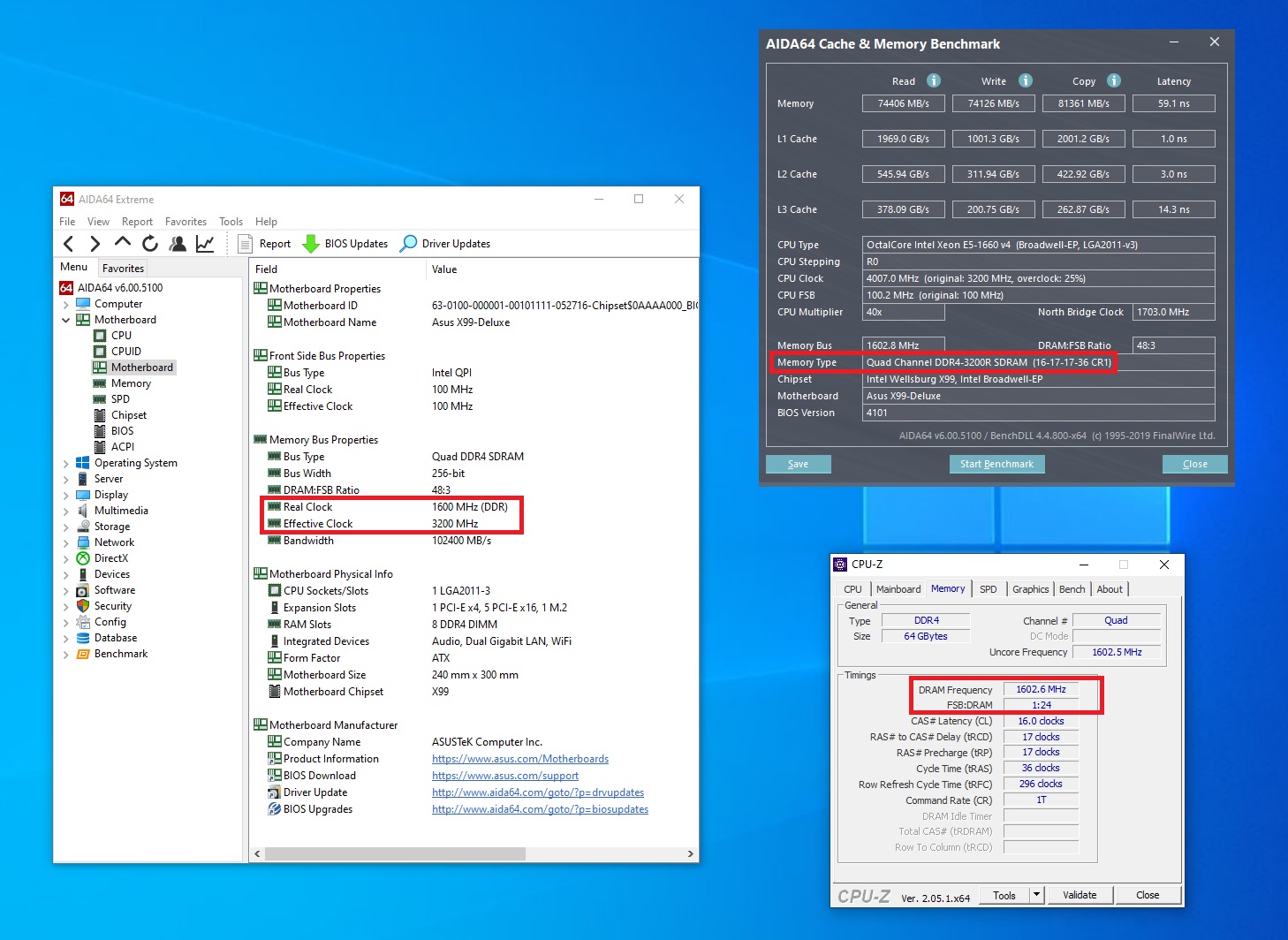Refresh the AIDA64 page
Image resolution: width=1288 pixels, height=940 pixels.
[x=150, y=243]
